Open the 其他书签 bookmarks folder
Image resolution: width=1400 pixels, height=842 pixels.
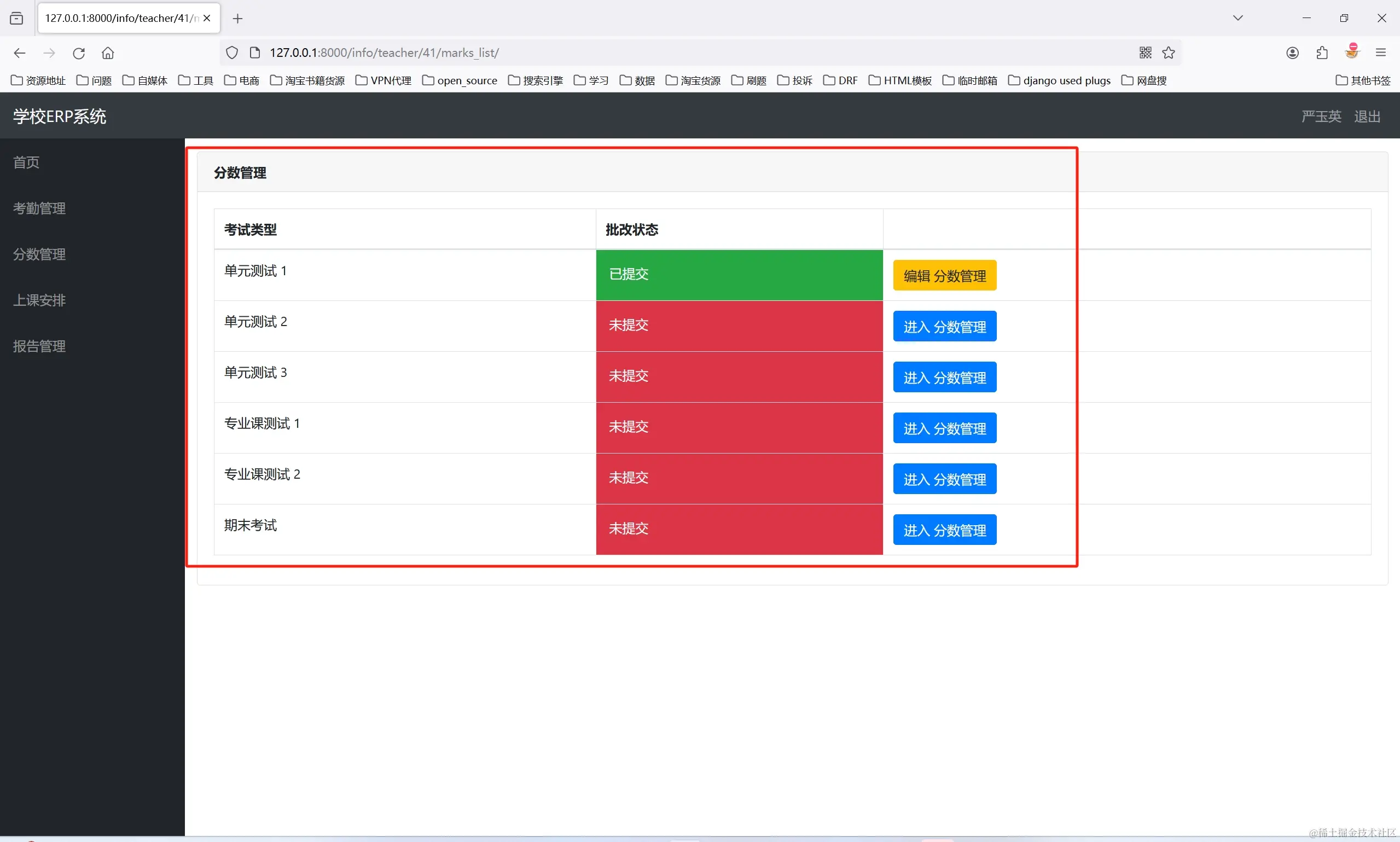(x=1363, y=80)
